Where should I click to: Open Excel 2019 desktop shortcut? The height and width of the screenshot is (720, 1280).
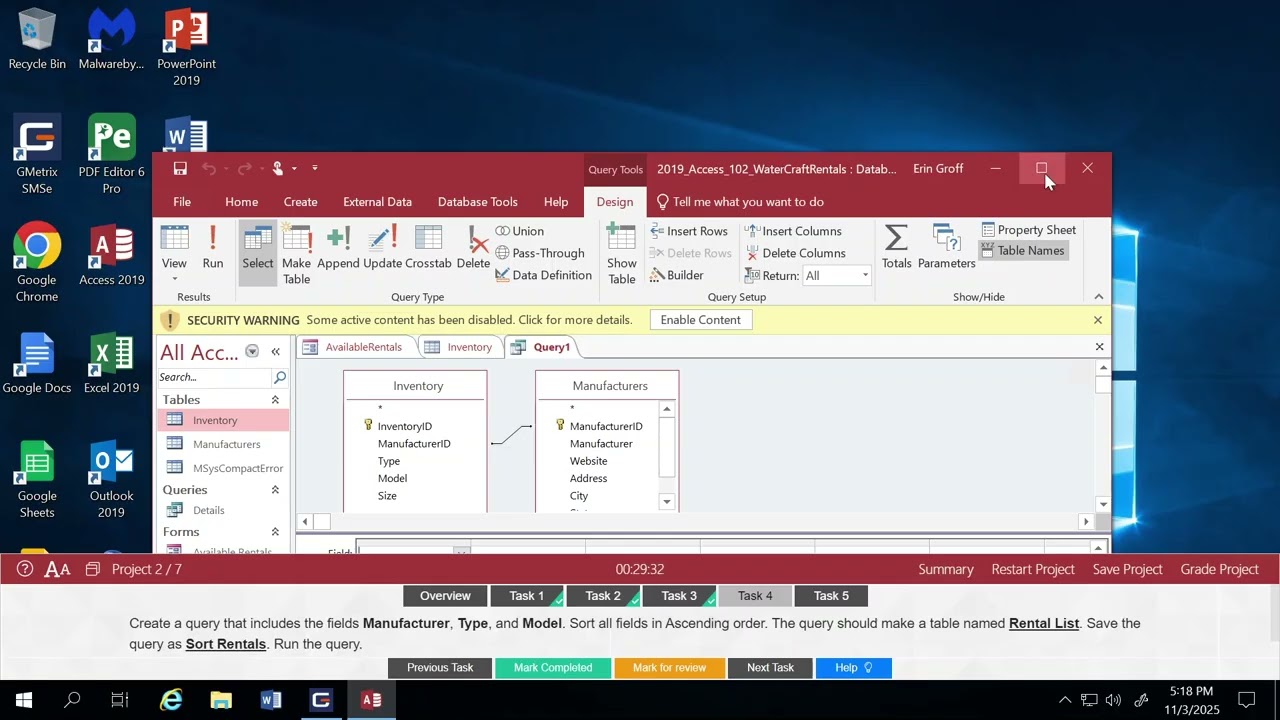112,364
